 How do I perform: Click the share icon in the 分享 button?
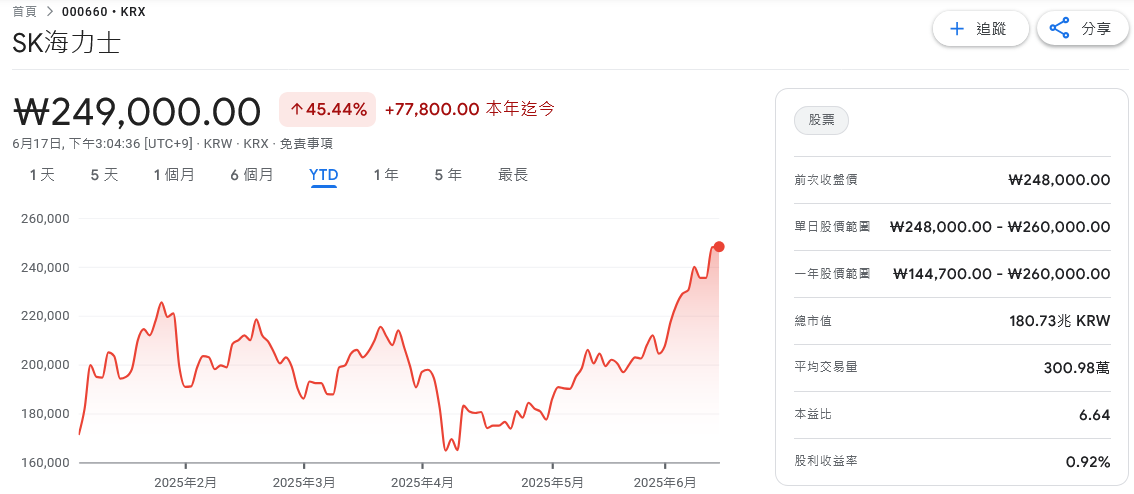pos(1060,29)
